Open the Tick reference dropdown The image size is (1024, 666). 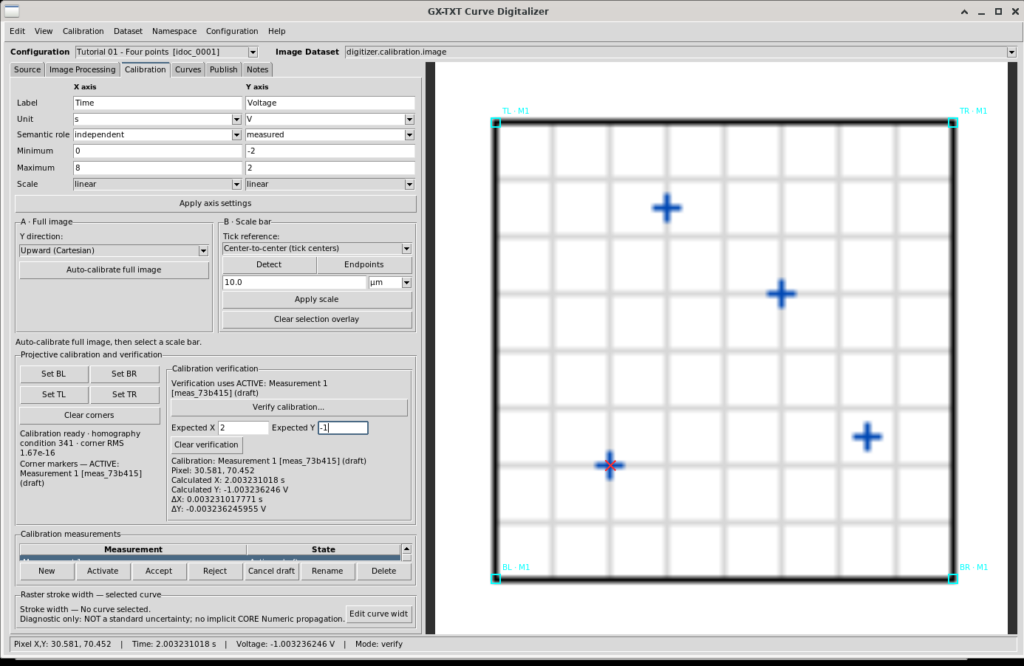[406, 249]
